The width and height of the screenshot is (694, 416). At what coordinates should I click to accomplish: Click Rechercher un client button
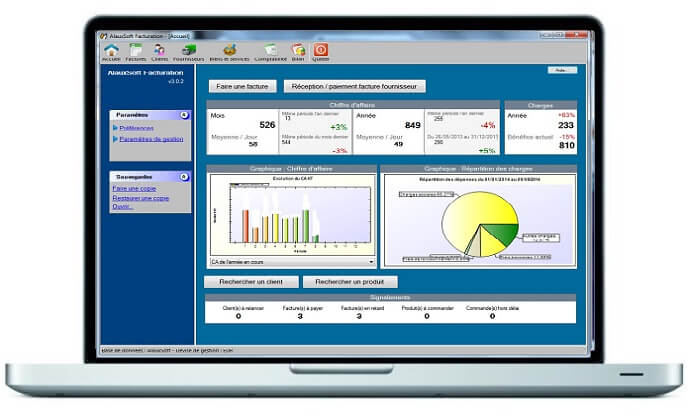pyautogui.click(x=251, y=281)
